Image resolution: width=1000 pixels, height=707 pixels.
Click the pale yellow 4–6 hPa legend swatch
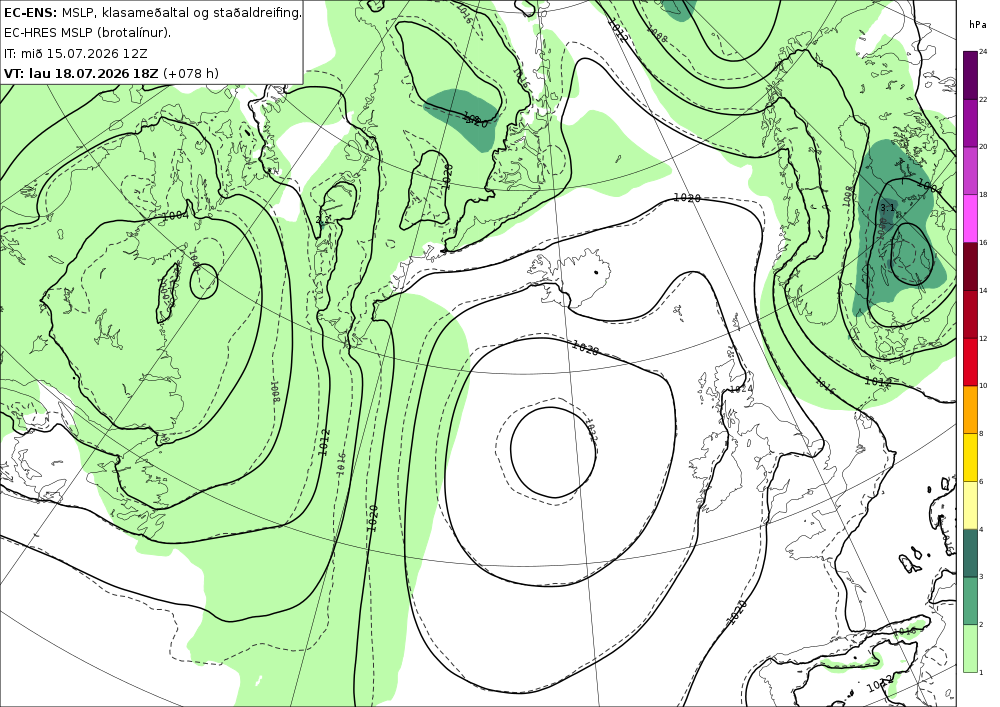point(970,505)
